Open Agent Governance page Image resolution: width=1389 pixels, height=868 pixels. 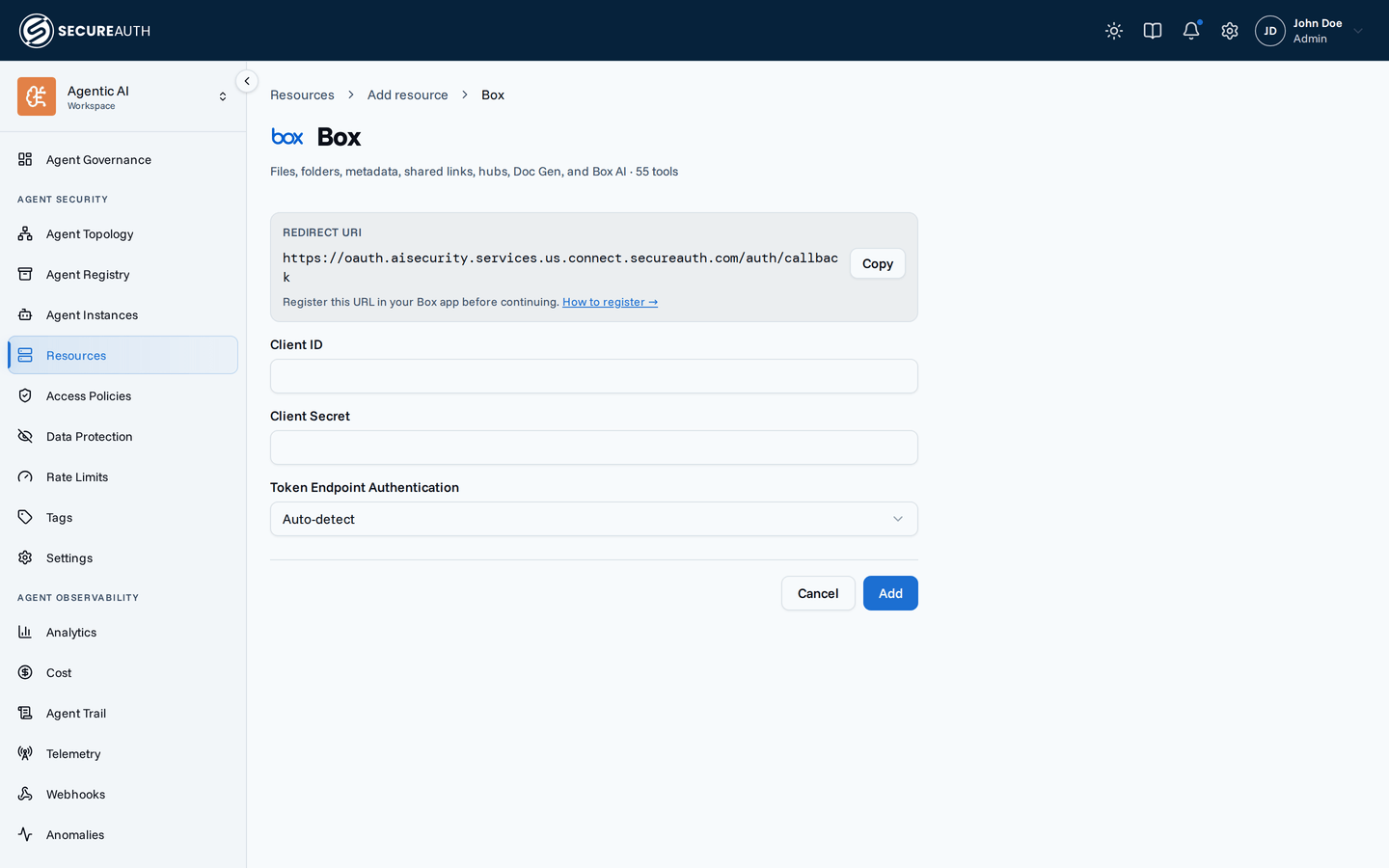123,159
